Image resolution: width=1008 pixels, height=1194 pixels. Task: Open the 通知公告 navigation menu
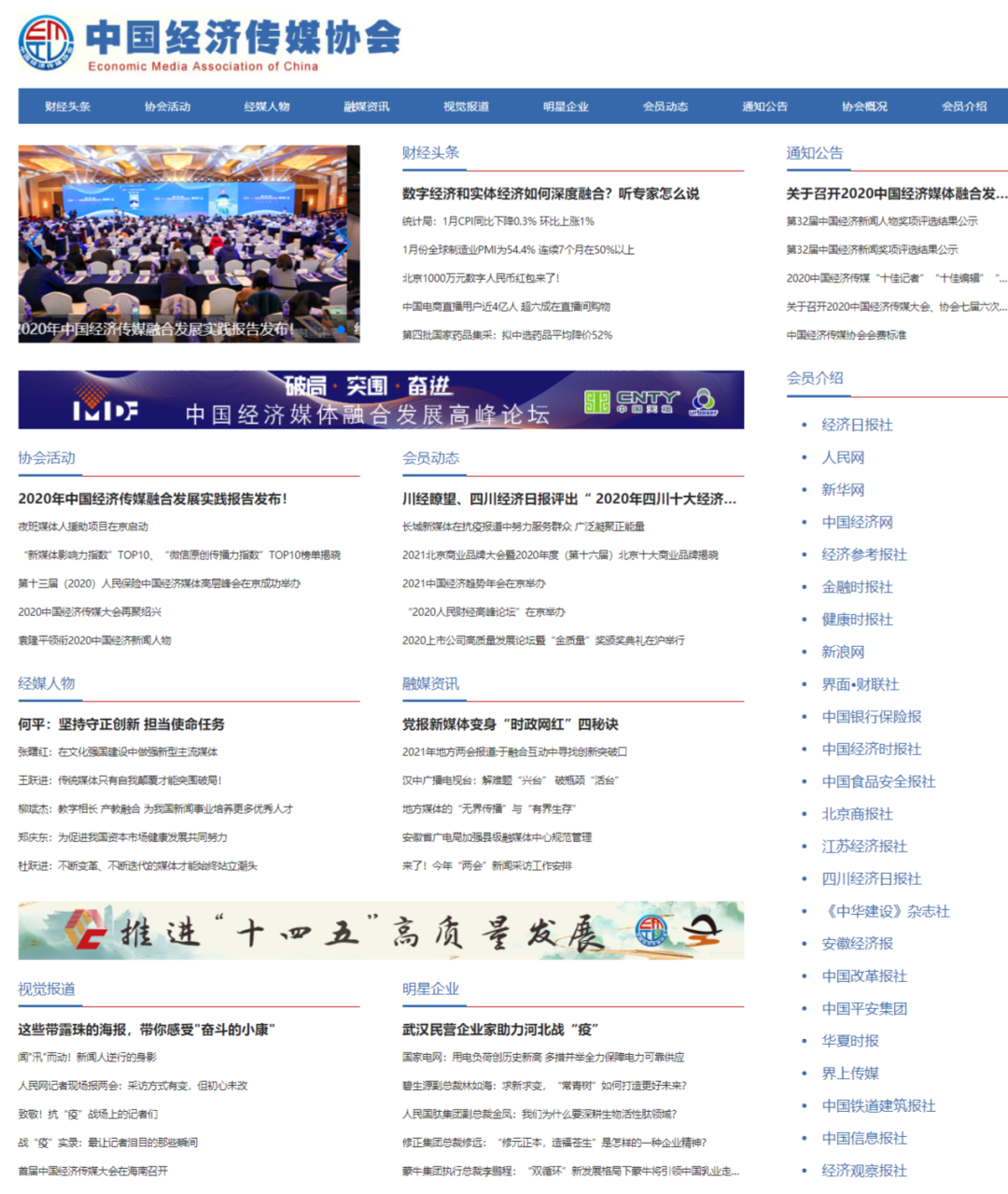765,105
